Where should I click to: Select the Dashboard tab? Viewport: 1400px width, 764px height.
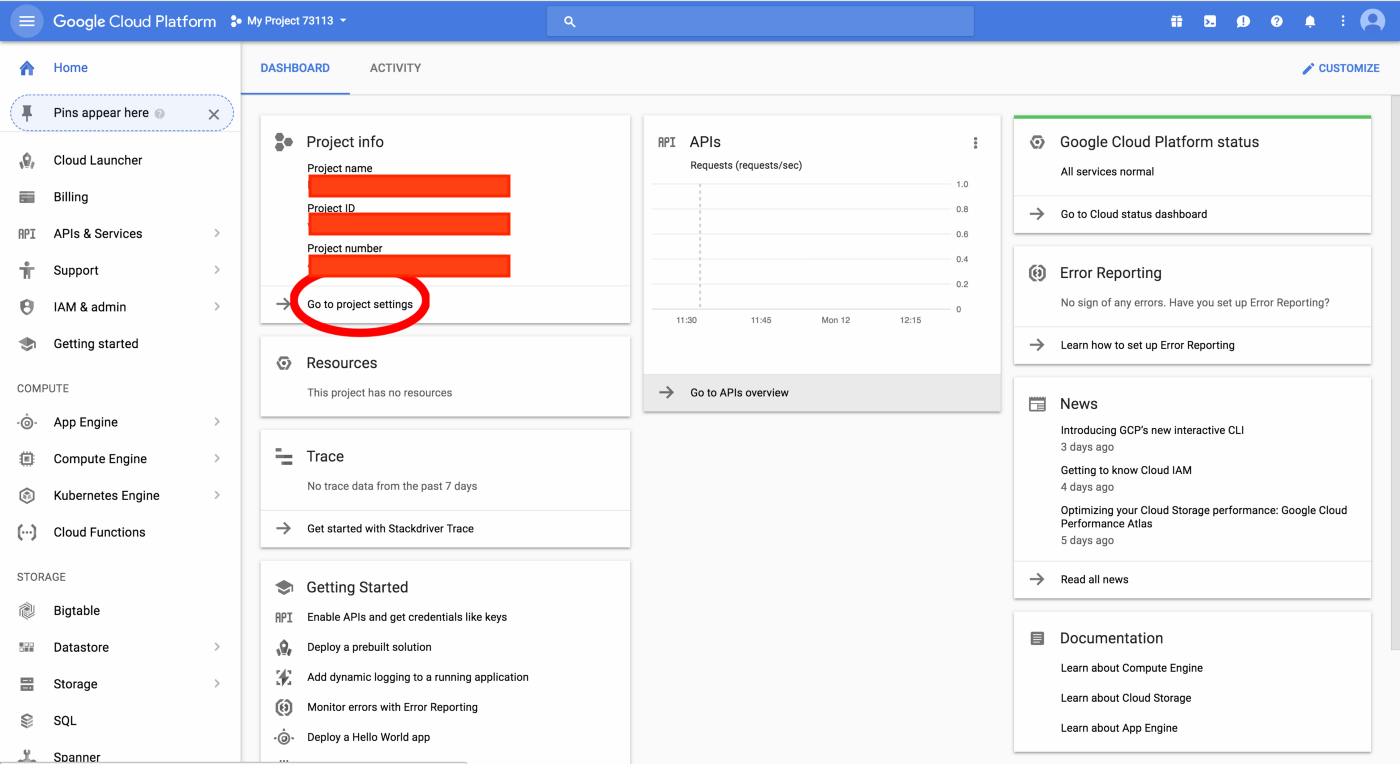[x=295, y=68]
